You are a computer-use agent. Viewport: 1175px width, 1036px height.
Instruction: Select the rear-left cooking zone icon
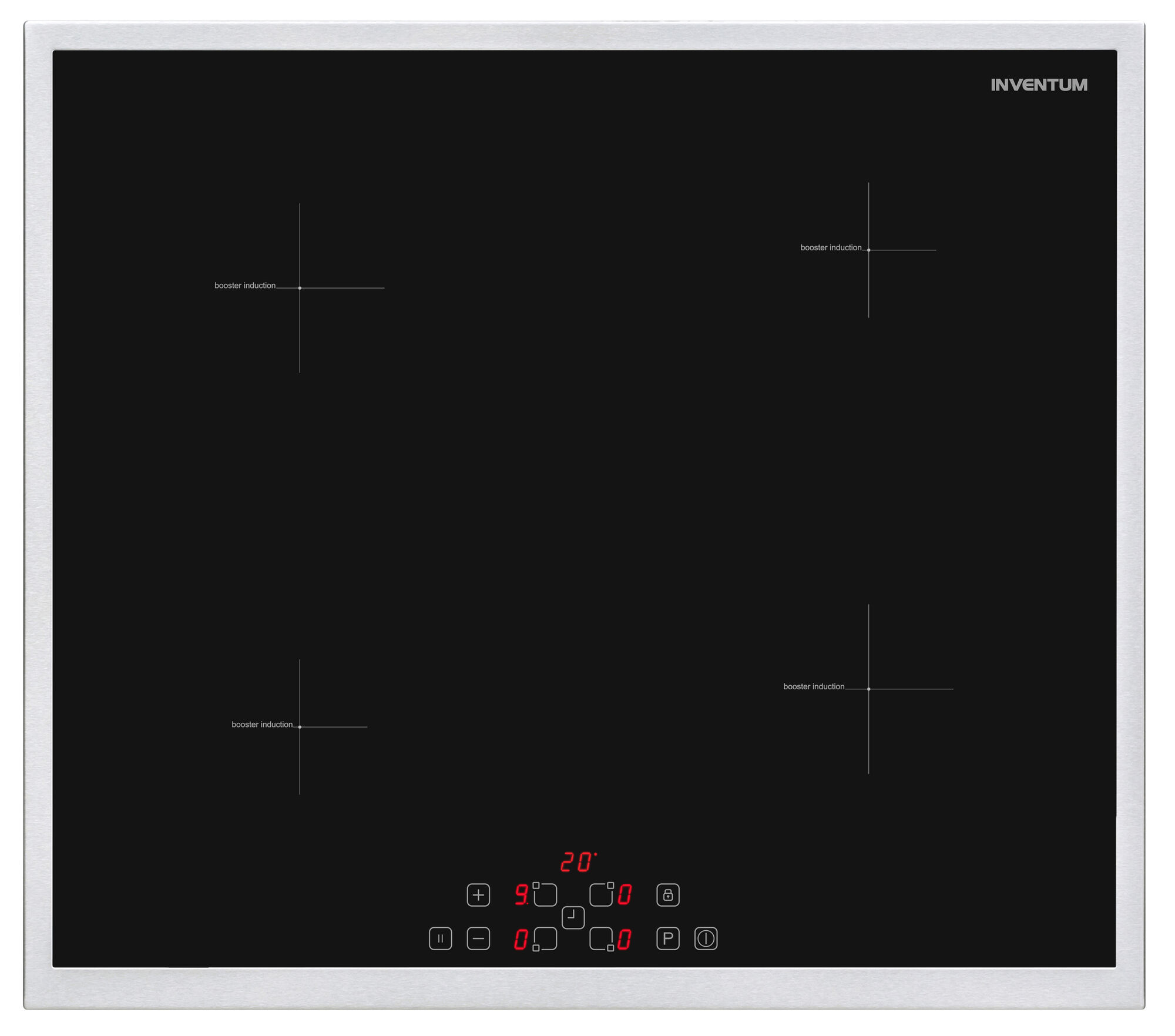click(545, 894)
